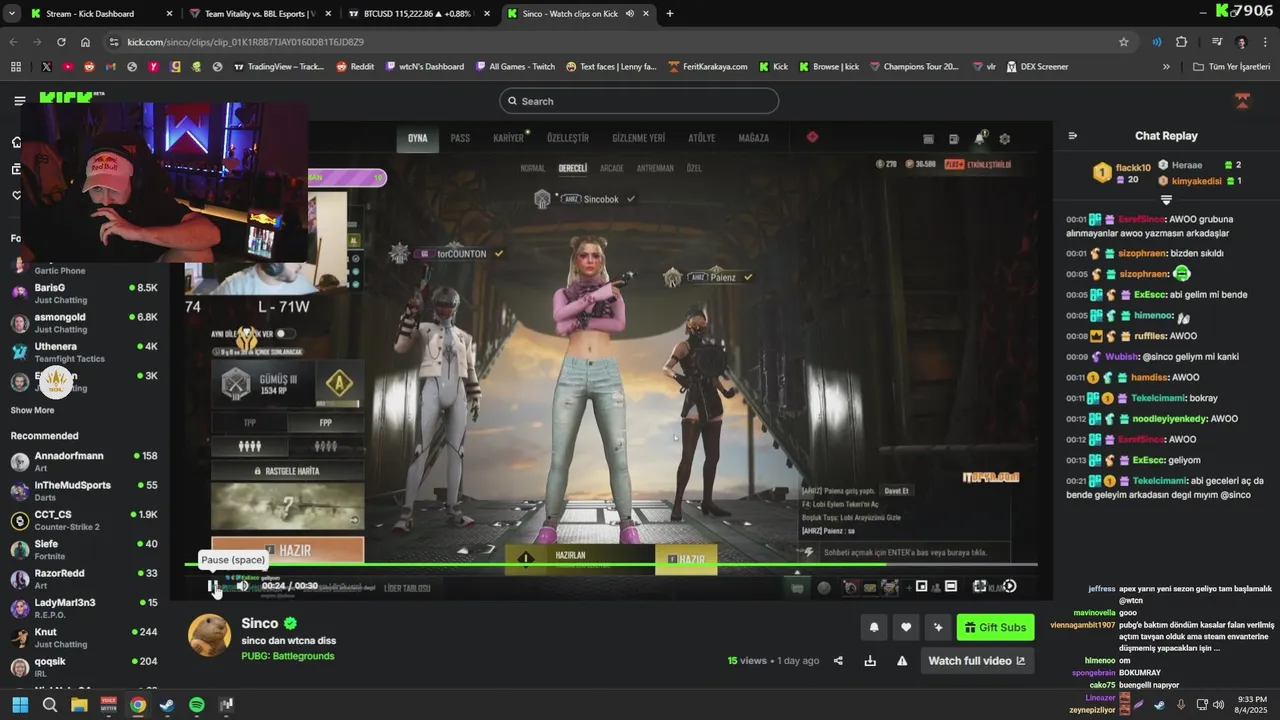Screen dimensions: 1280x720
Task: Mute the Sinco tab audio icon
Action: [630, 14]
